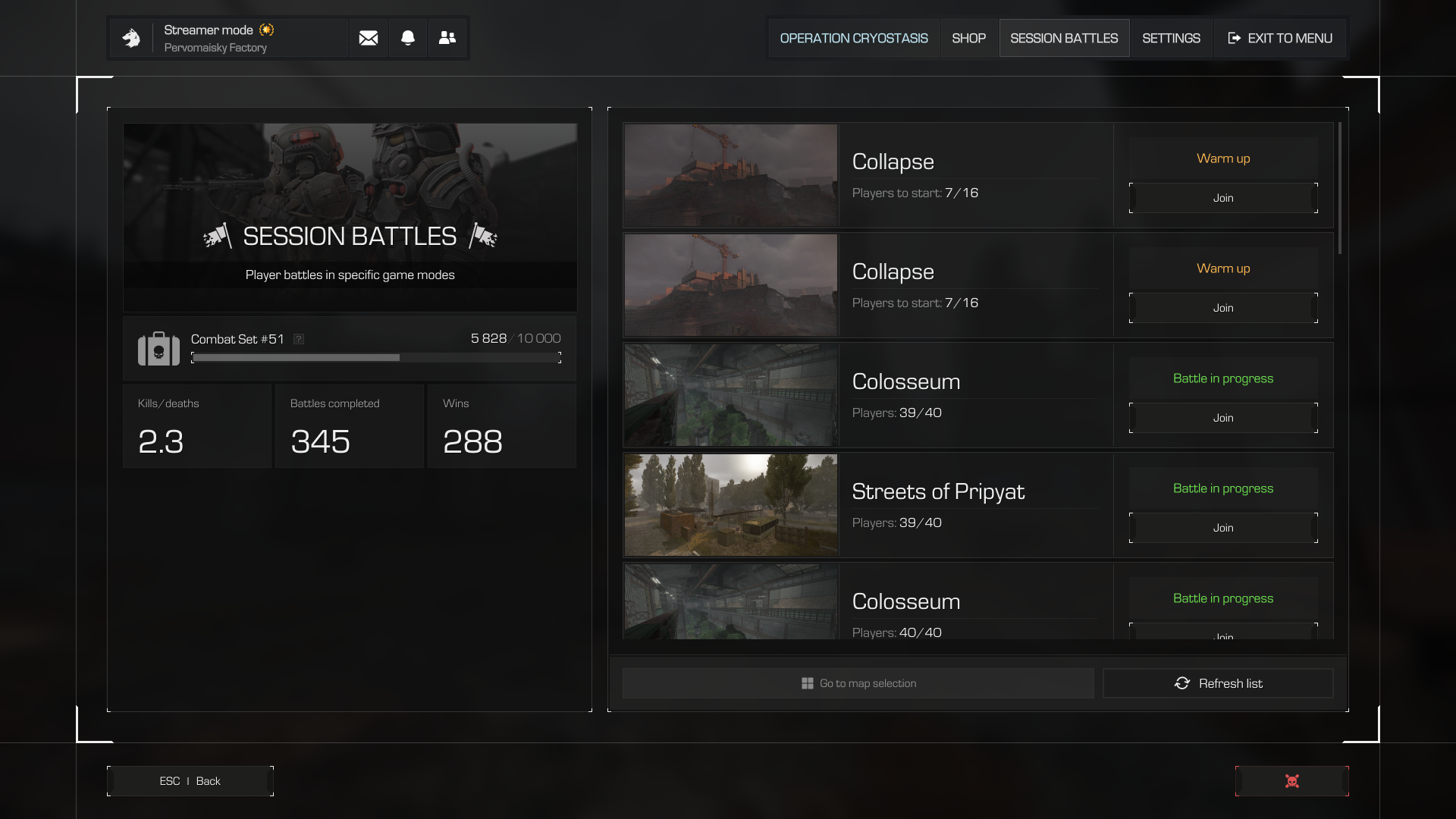Open the Operation Cryostasis tab
This screenshot has width=1456, height=819.
(854, 38)
